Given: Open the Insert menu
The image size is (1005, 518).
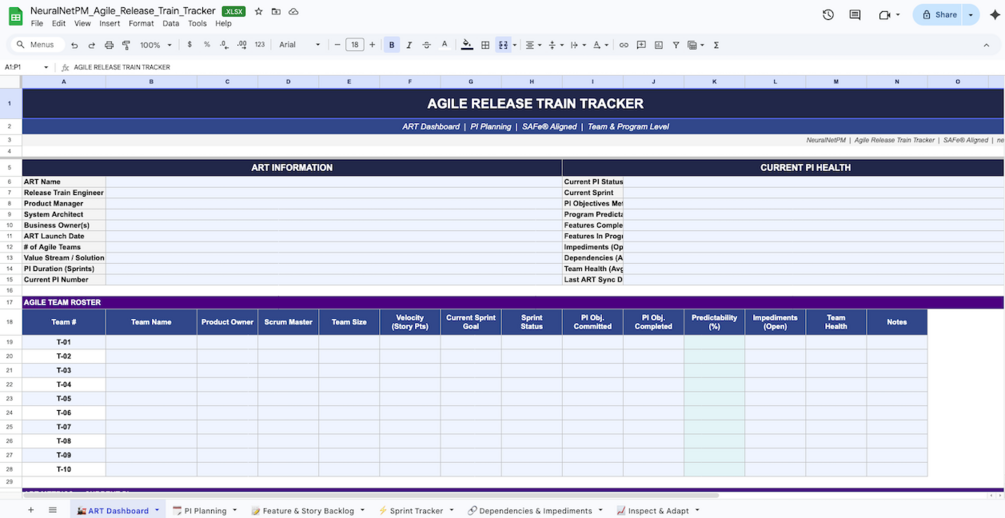Looking at the screenshot, I should [x=110, y=23].
